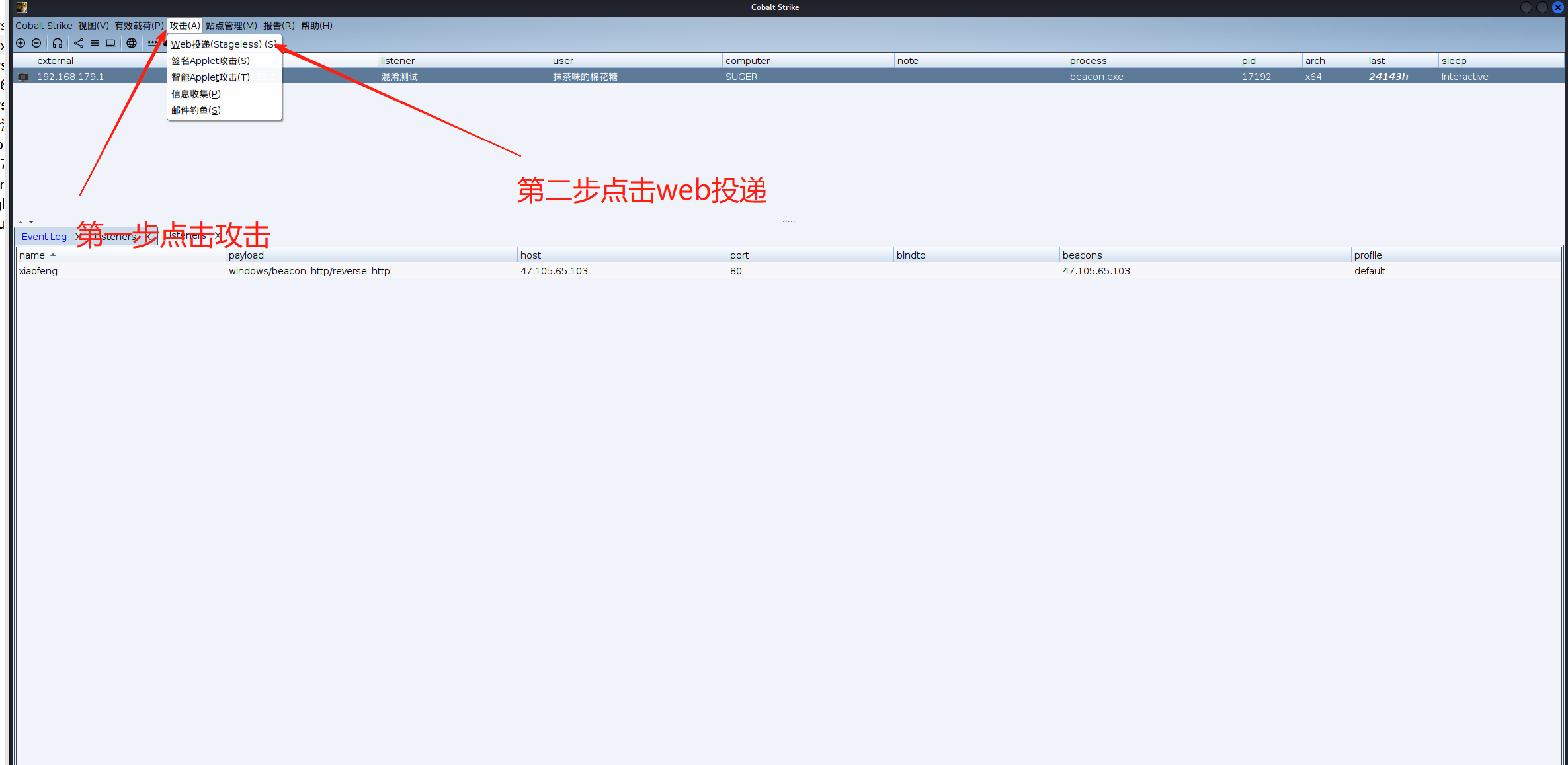Show target table via laptop icon

pos(110,43)
